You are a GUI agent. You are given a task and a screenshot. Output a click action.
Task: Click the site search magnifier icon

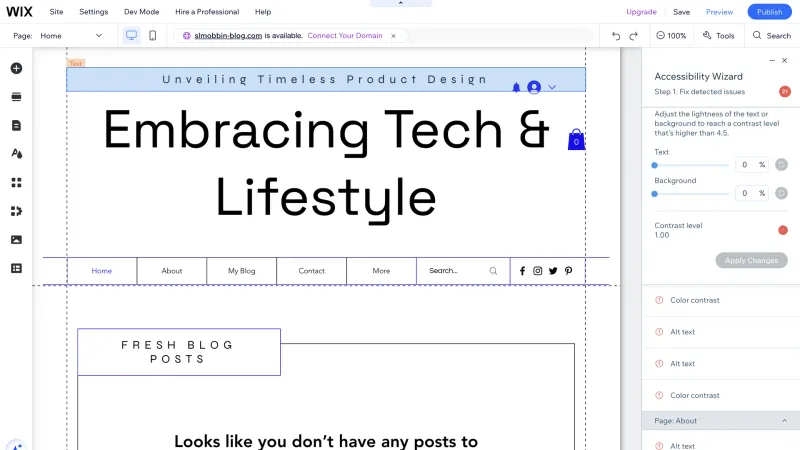[x=493, y=271]
